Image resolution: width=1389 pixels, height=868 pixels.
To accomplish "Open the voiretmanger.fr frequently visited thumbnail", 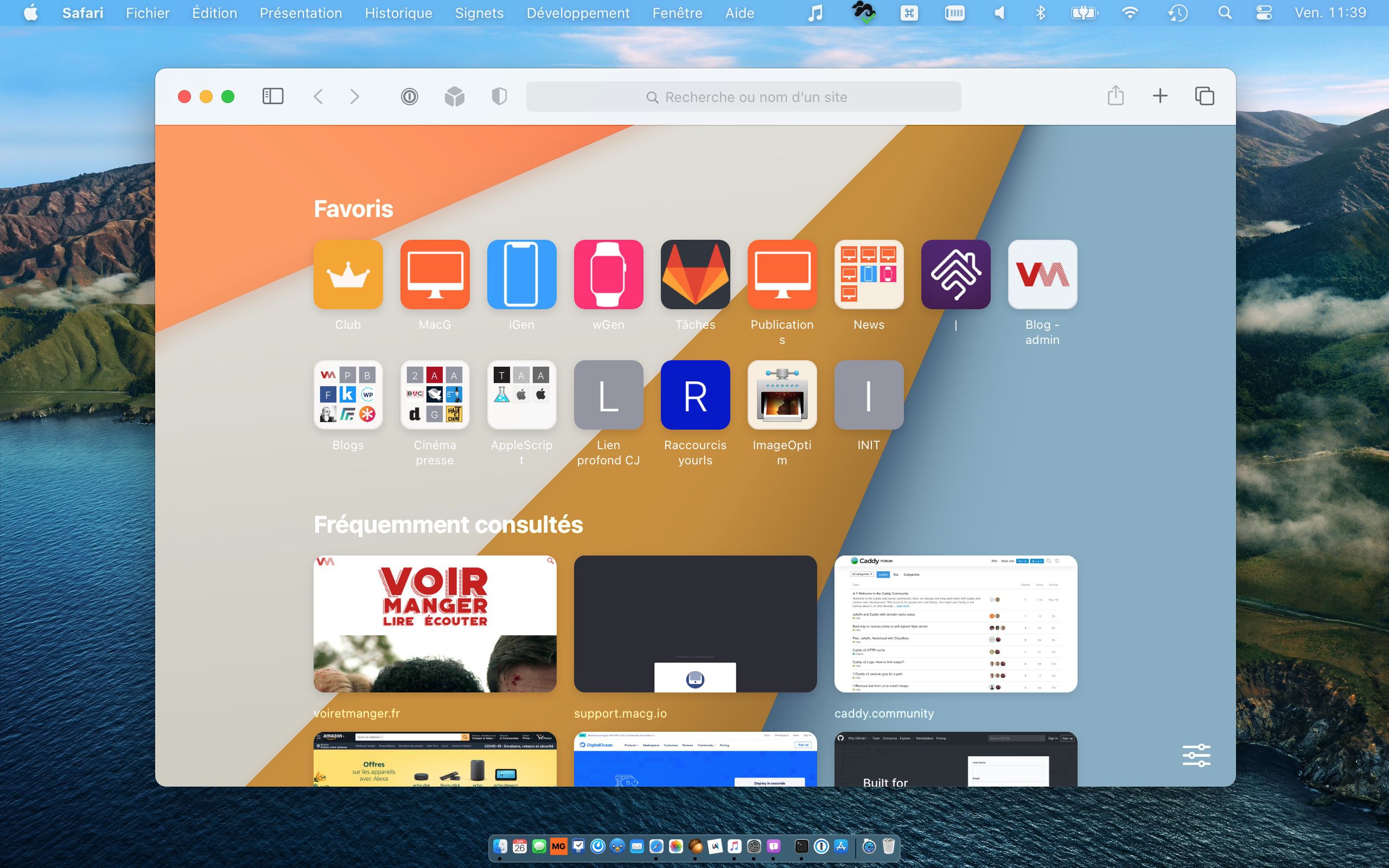I will click(x=435, y=623).
